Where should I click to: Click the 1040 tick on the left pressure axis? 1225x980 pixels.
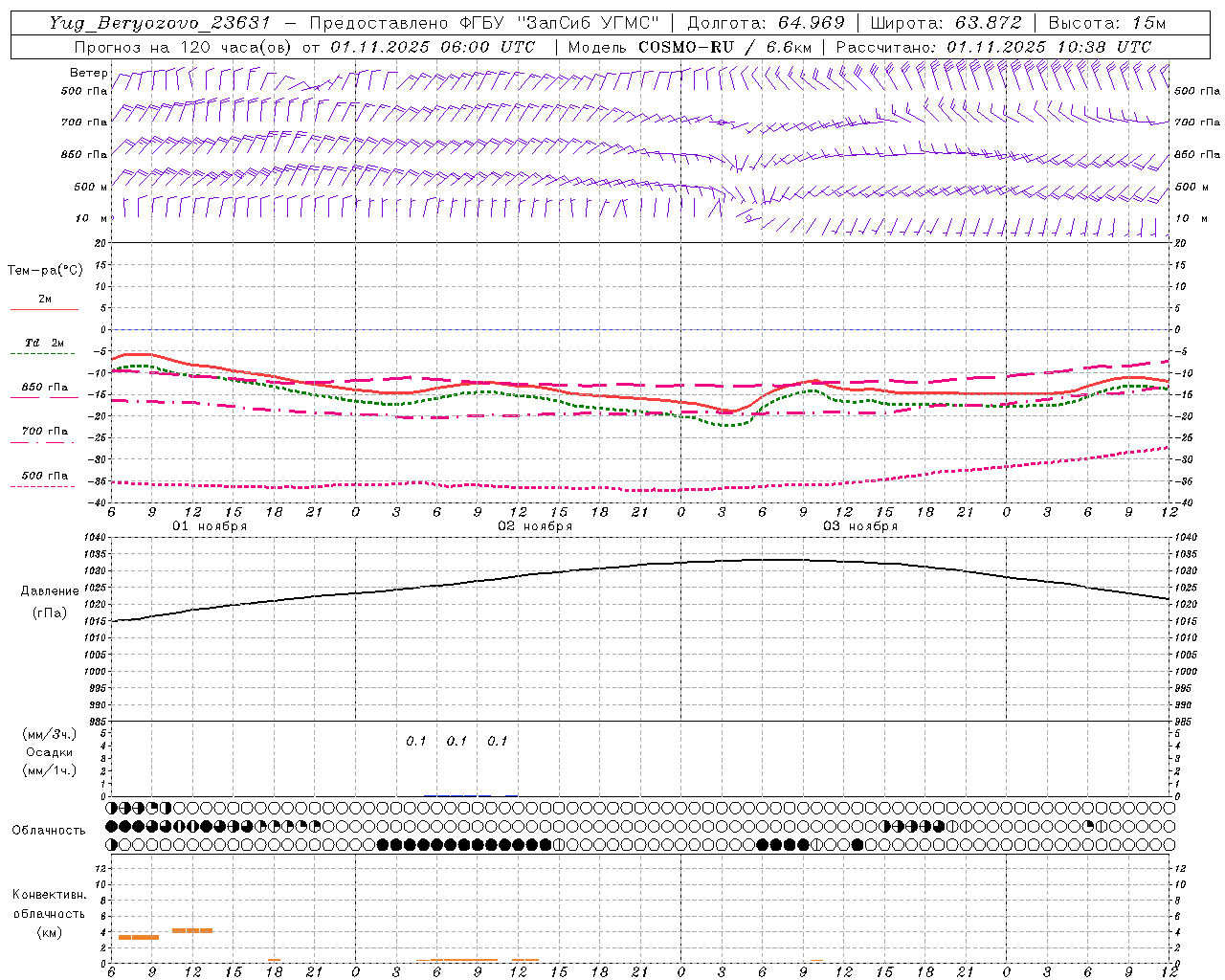(x=96, y=538)
